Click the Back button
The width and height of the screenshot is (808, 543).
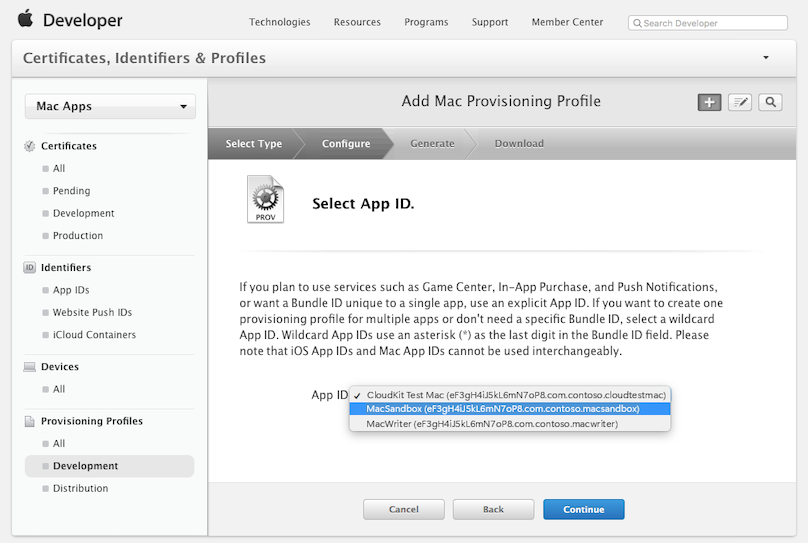tap(493, 509)
